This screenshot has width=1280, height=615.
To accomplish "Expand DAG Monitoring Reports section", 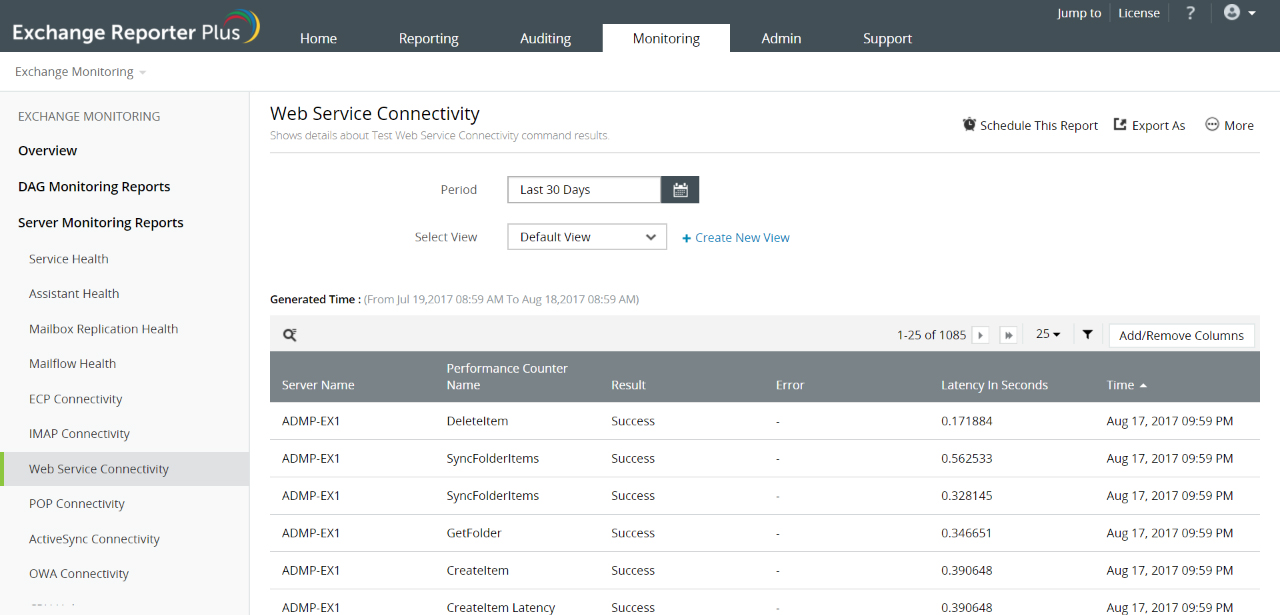I will click(94, 186).
